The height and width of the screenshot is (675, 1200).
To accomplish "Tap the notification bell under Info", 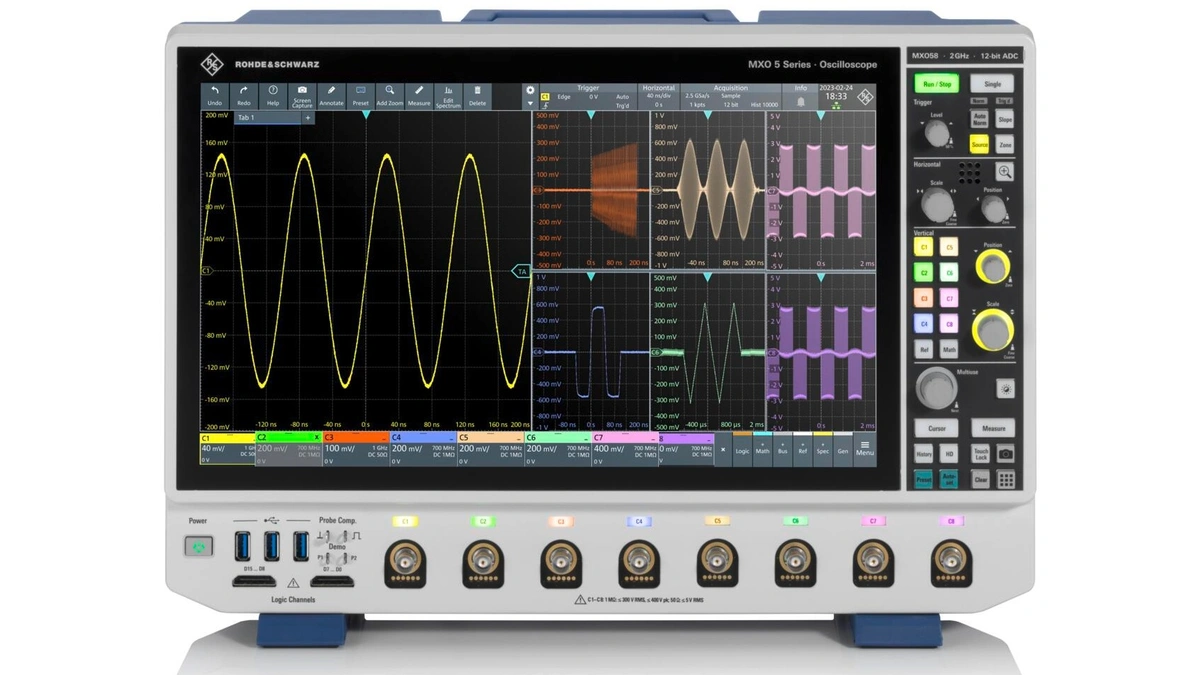I will click(801, 101).
